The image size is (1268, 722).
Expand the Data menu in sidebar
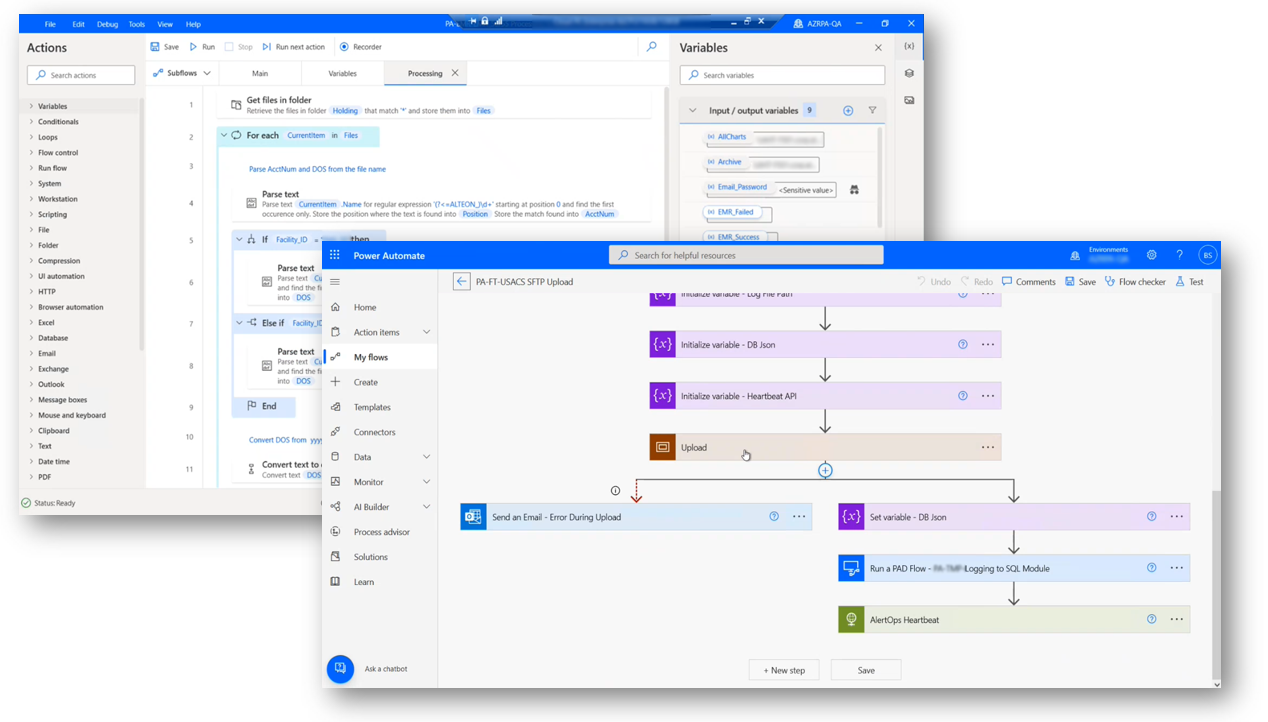click(x=426, y=457)
